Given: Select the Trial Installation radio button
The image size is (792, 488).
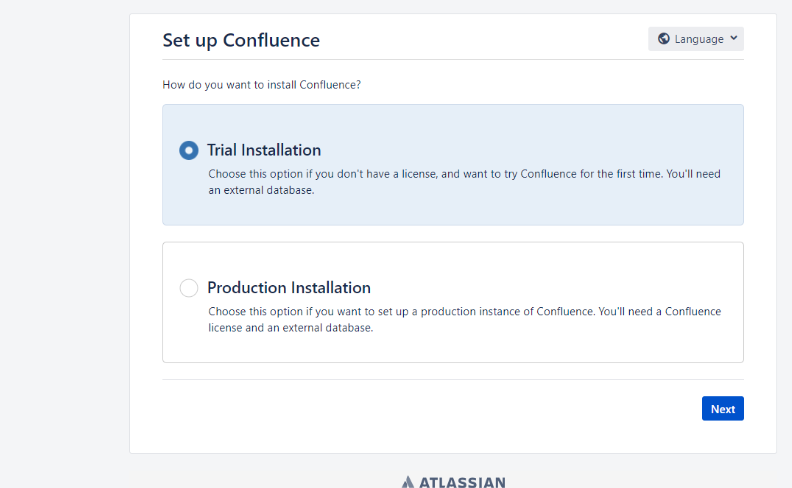Looking at the screenshot, I should (x=189, y=150).
